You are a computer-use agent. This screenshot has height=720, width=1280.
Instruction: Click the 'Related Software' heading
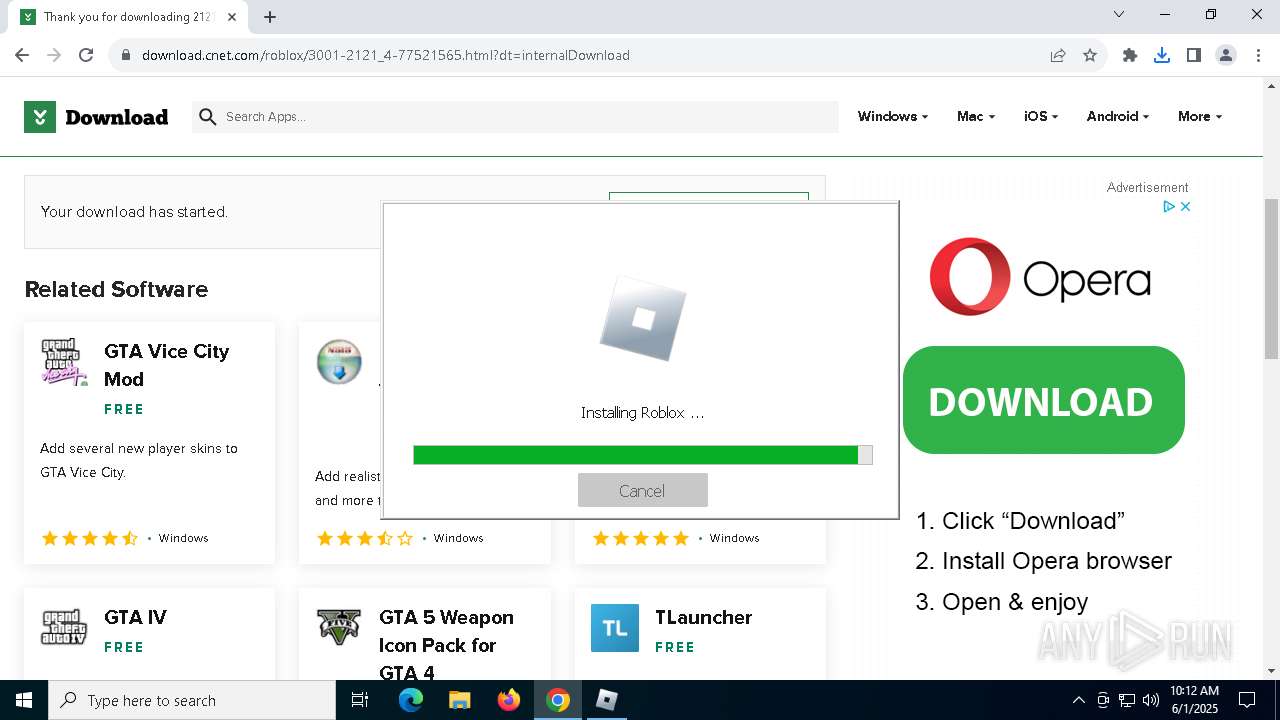click(x=116, y=289)
